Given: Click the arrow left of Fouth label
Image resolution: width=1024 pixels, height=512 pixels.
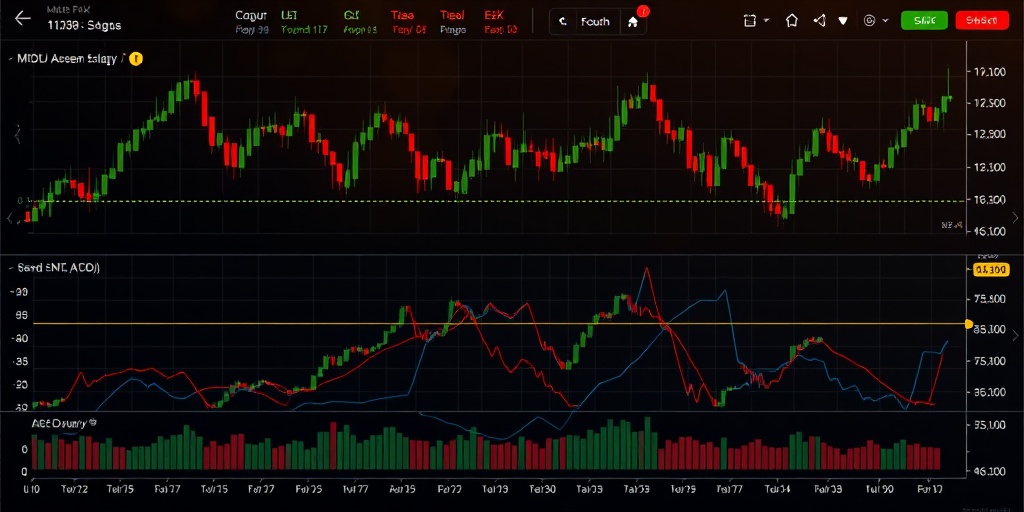Looking at the screenshot, I should pyautogui.click(x=564, y=21).
